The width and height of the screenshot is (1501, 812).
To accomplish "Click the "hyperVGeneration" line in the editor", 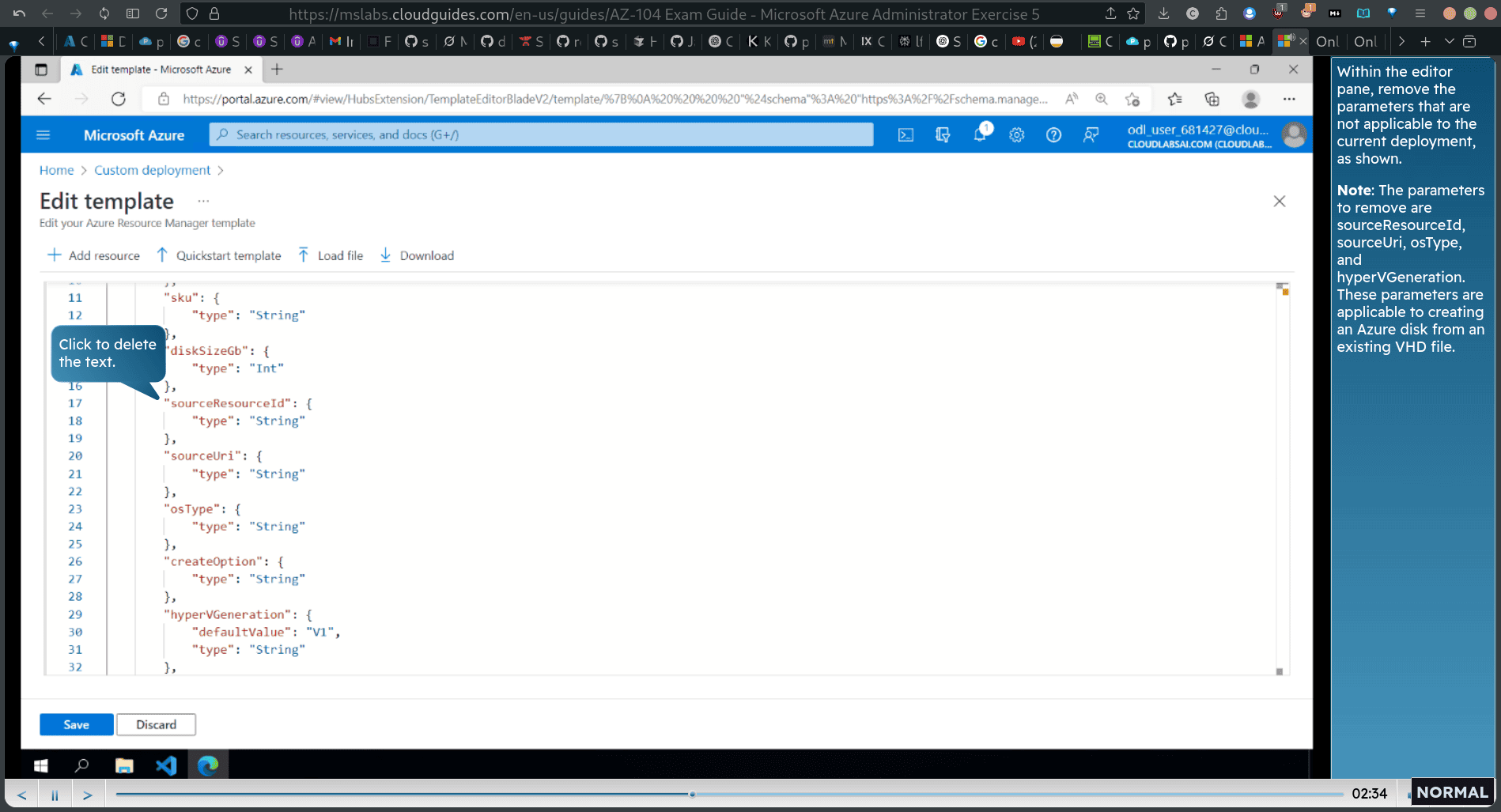I will click(238, 614).
